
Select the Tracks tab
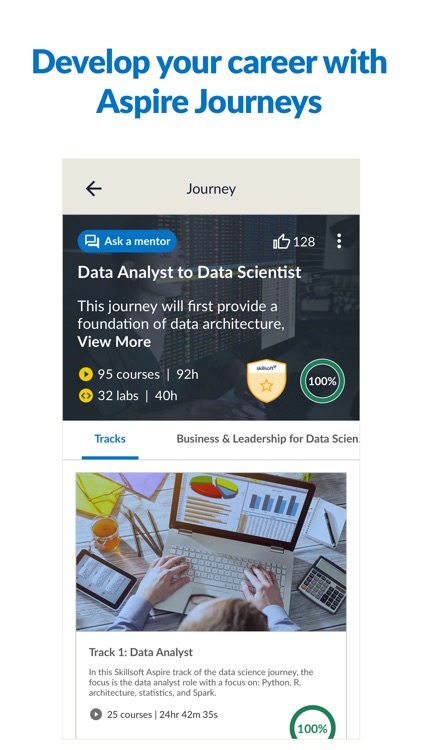click(x=110, y=439)
